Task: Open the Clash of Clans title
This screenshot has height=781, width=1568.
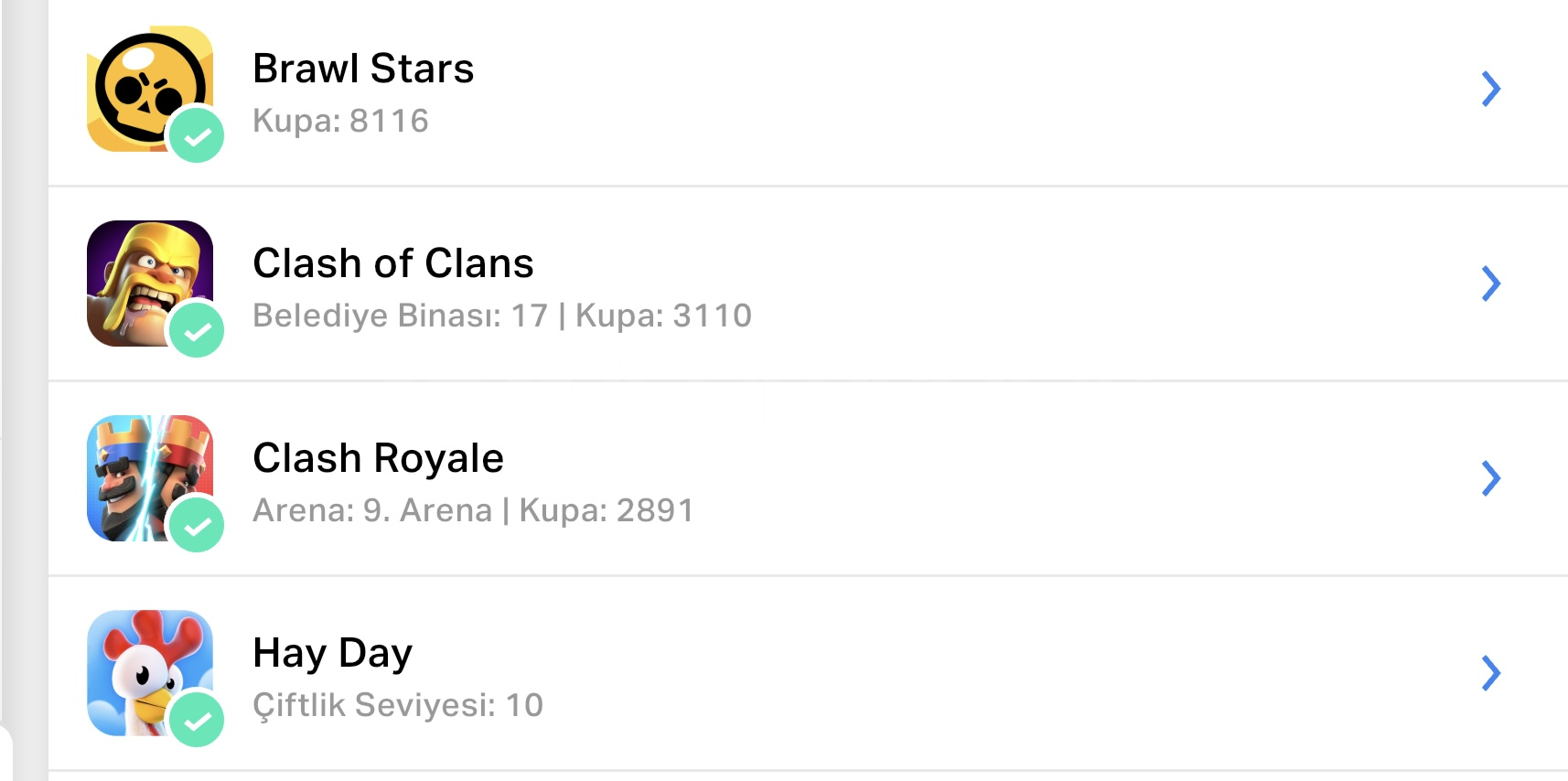Action: pos(393,263)
